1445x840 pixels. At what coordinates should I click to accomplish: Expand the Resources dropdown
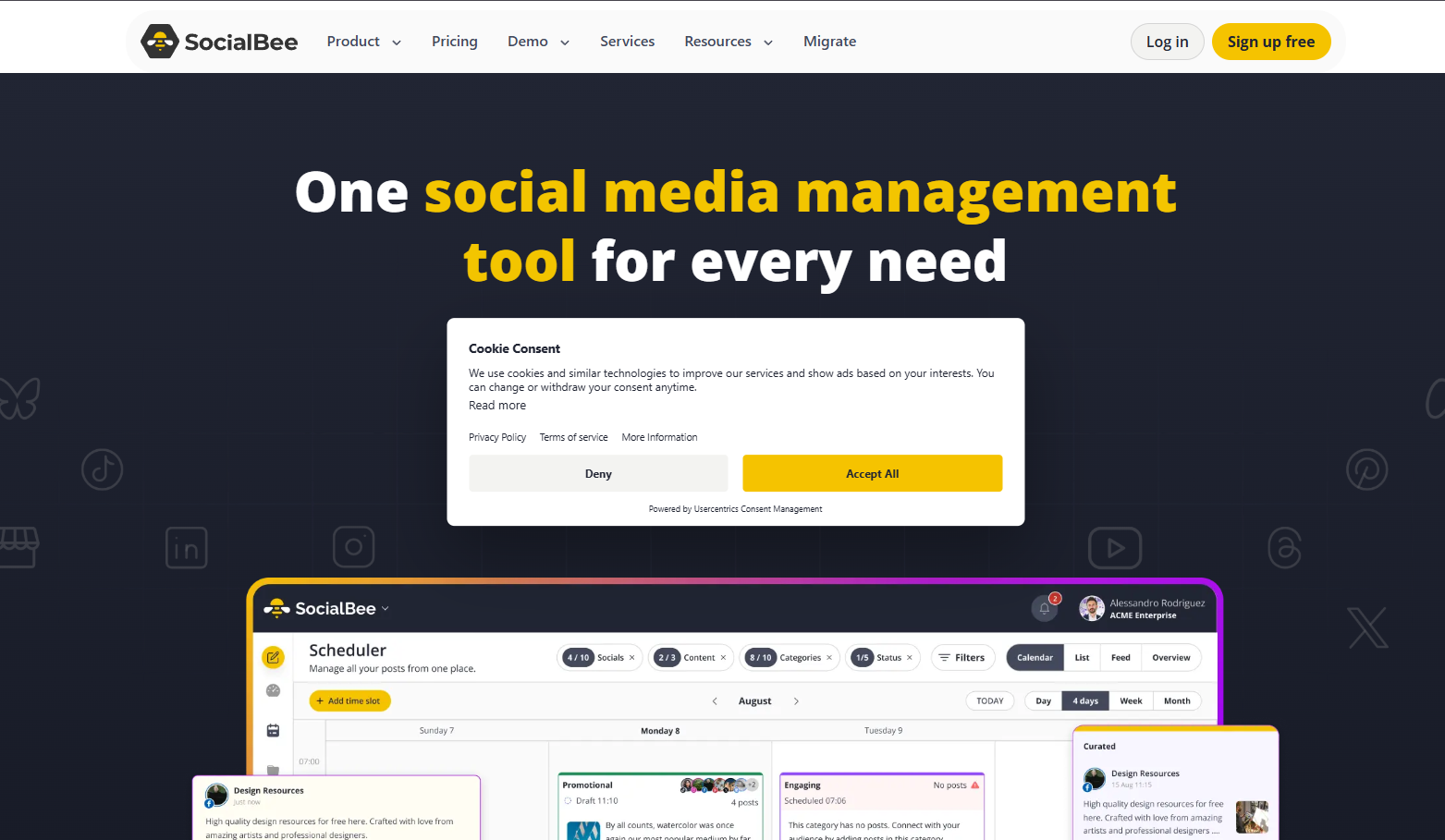pyautogui.click(x=729, y=42)
